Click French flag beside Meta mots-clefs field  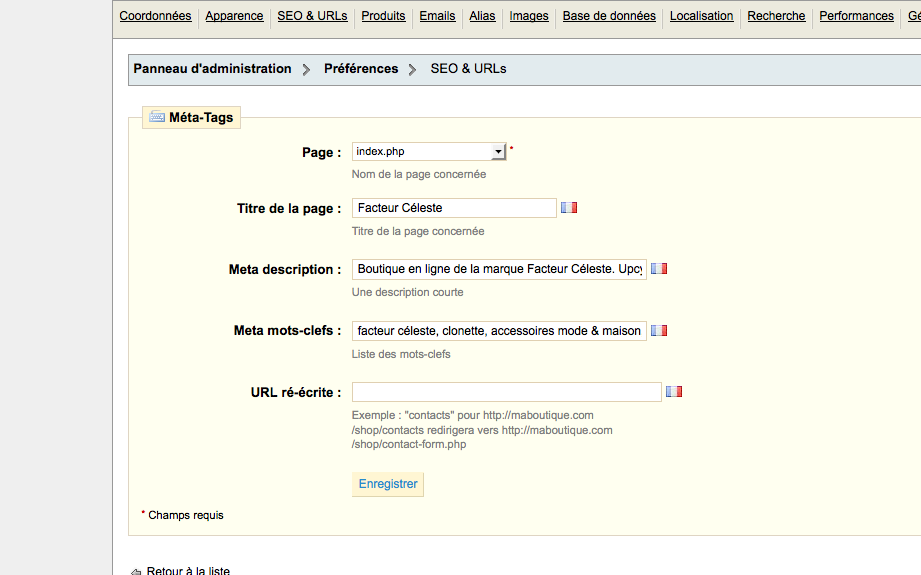click(659, 331)
